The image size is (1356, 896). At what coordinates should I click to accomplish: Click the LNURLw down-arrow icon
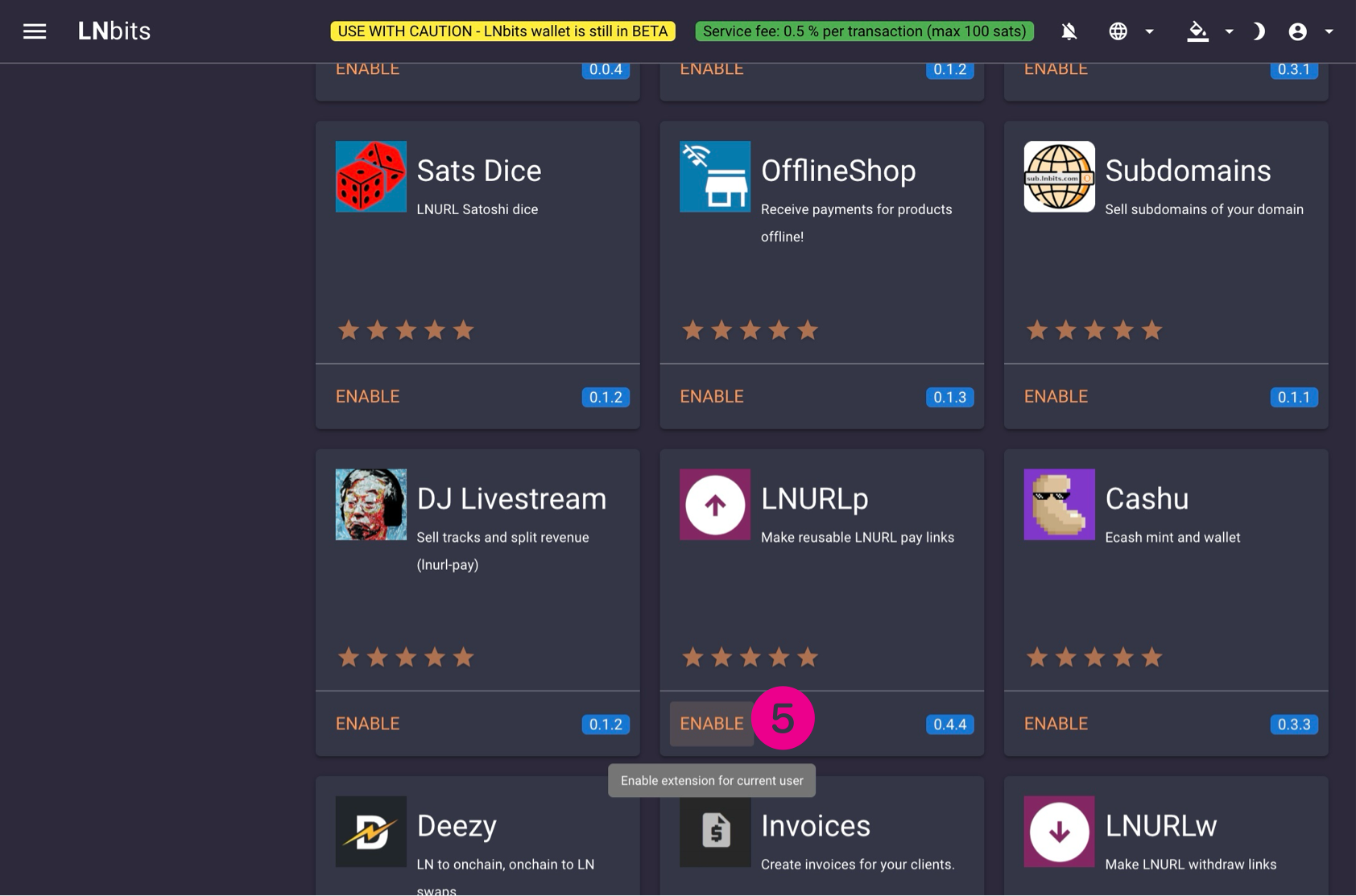click(x=1059, y=832)
